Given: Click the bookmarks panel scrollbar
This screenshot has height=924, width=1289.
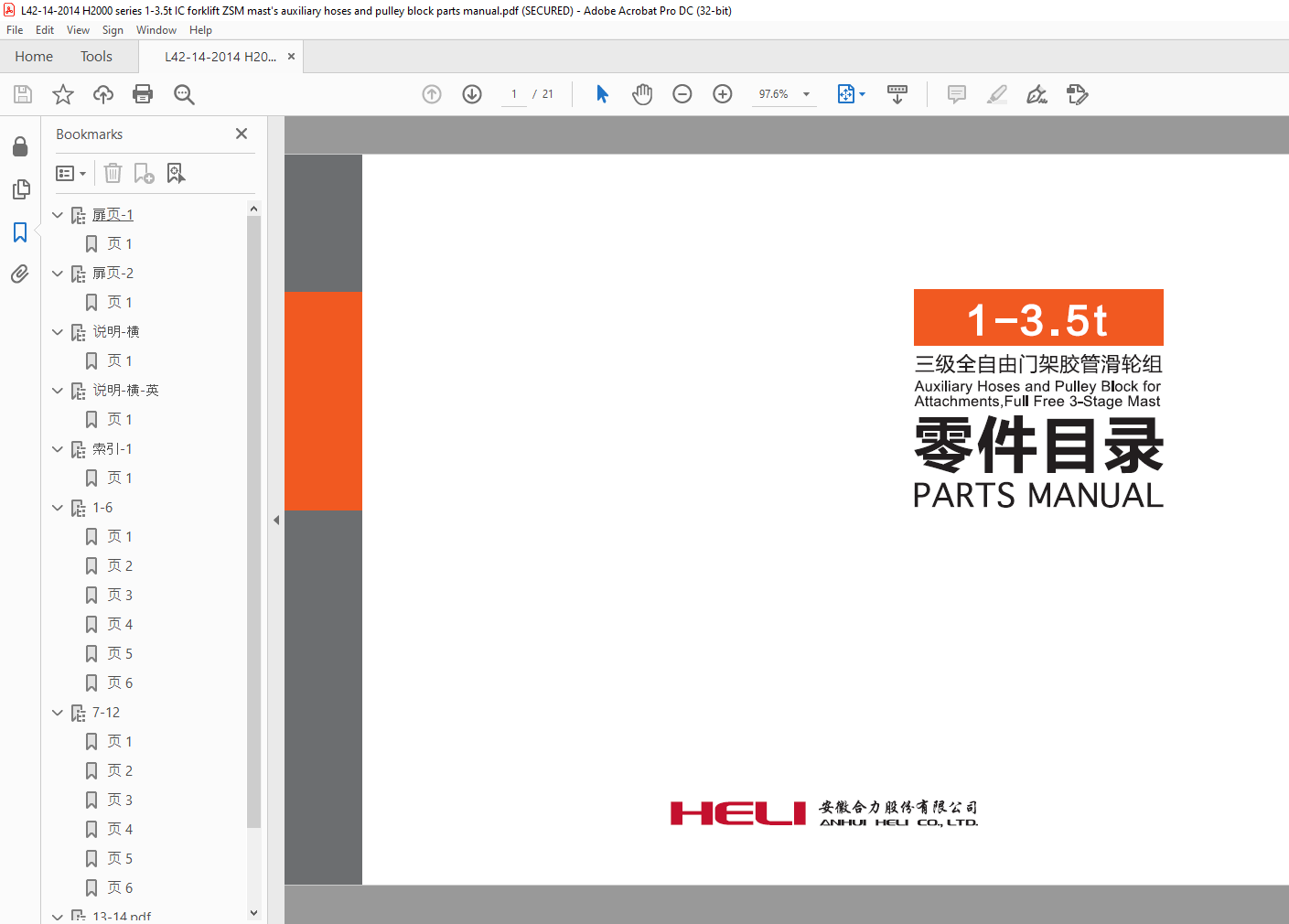Looking at the screenshot, I should click(253, 521).
